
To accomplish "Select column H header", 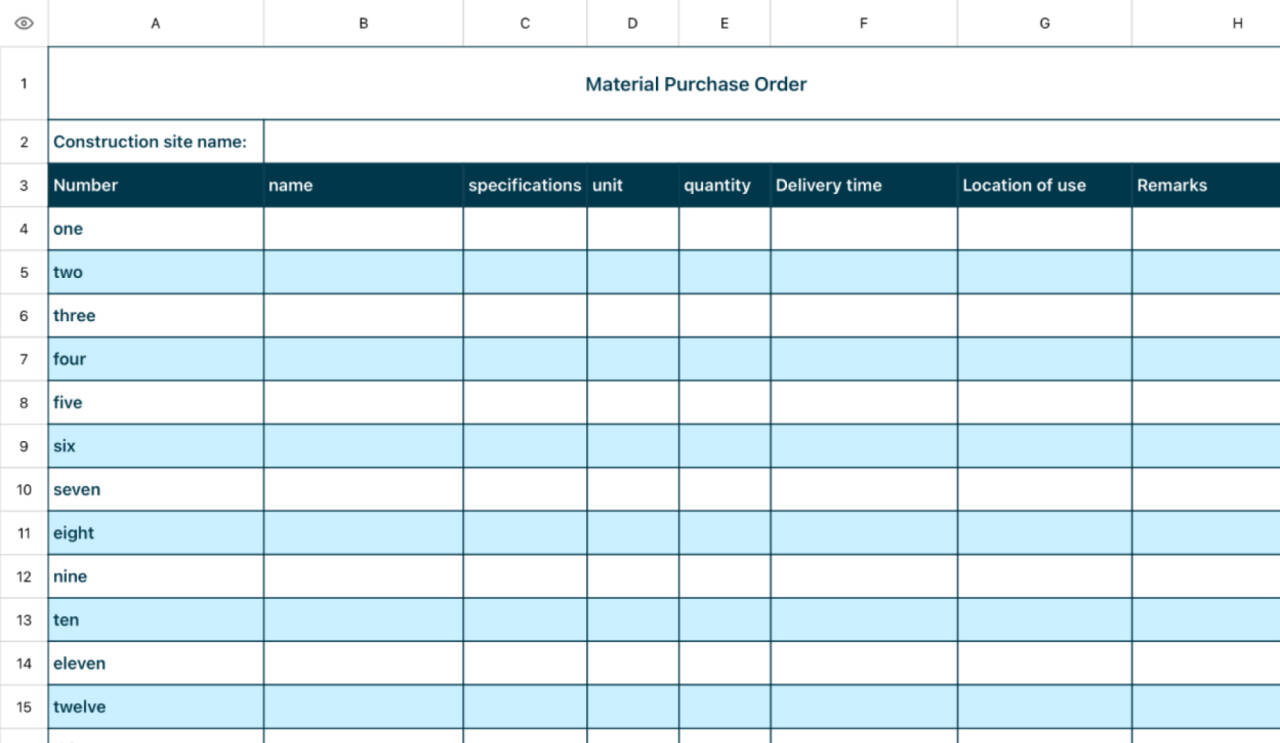I will (x=1206, y=23).
